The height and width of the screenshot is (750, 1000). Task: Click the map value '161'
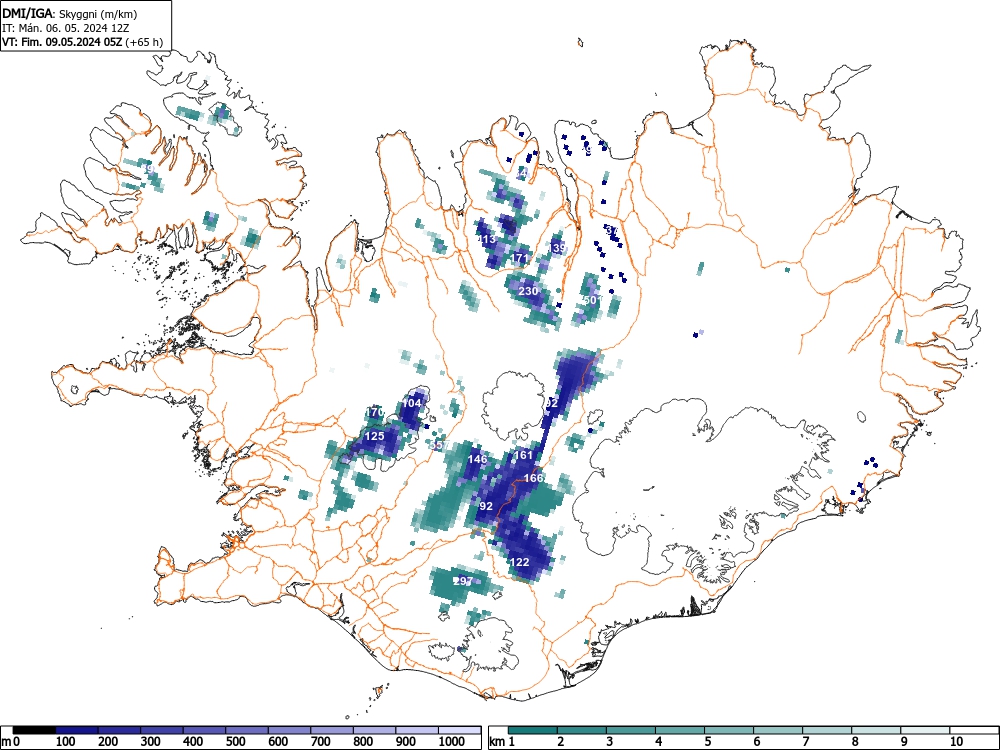(523, 455)
